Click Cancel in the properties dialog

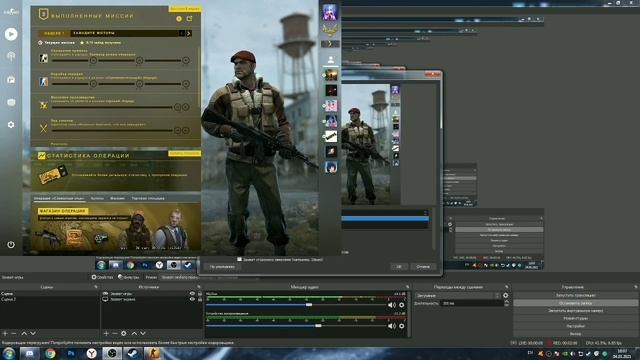pyautogui.click(x=423, y=267)
